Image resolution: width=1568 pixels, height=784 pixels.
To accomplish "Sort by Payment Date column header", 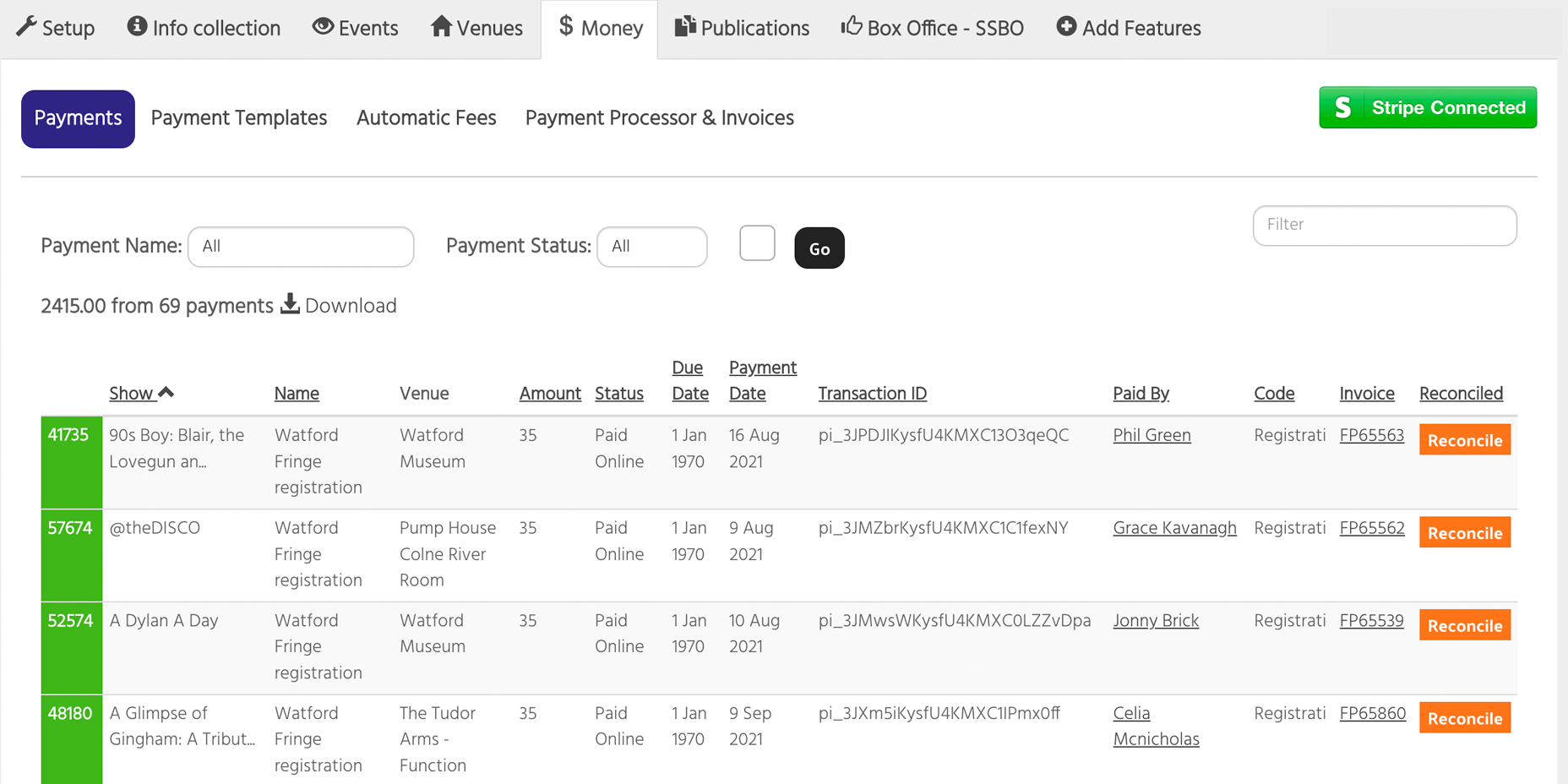I will pos(763,380).
